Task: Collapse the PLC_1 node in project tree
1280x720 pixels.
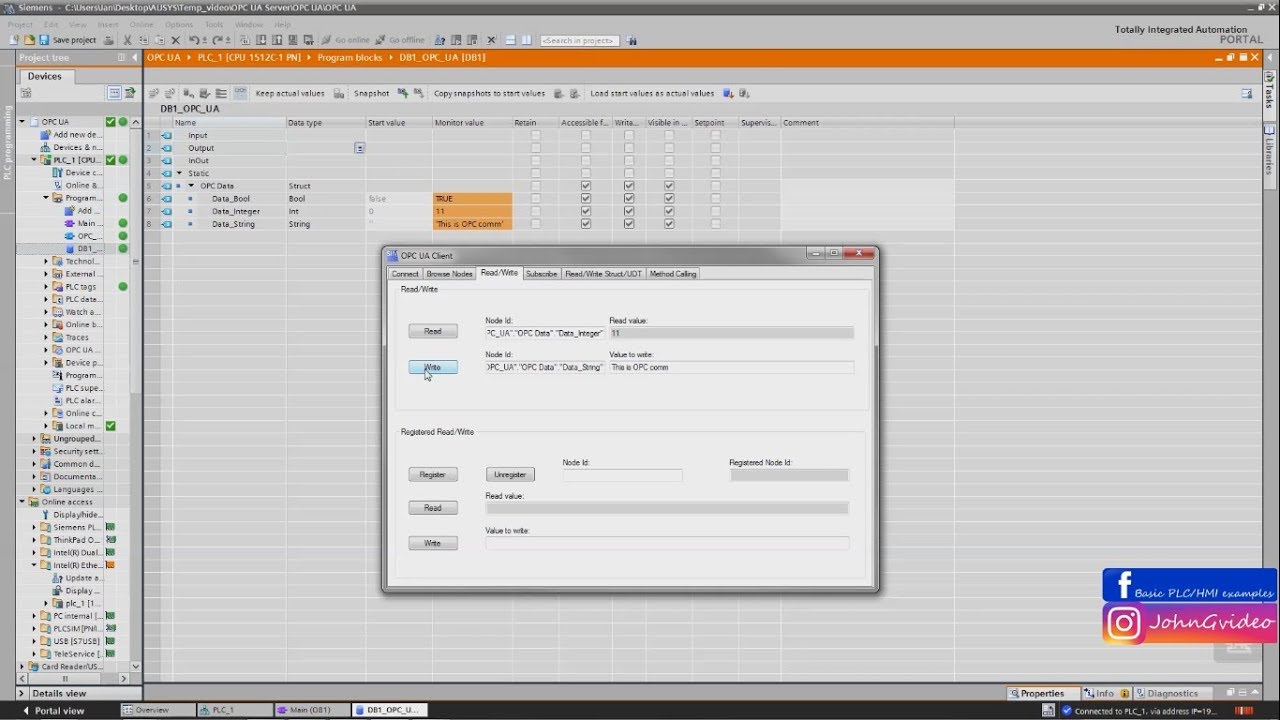Action: tap(34, 160)
